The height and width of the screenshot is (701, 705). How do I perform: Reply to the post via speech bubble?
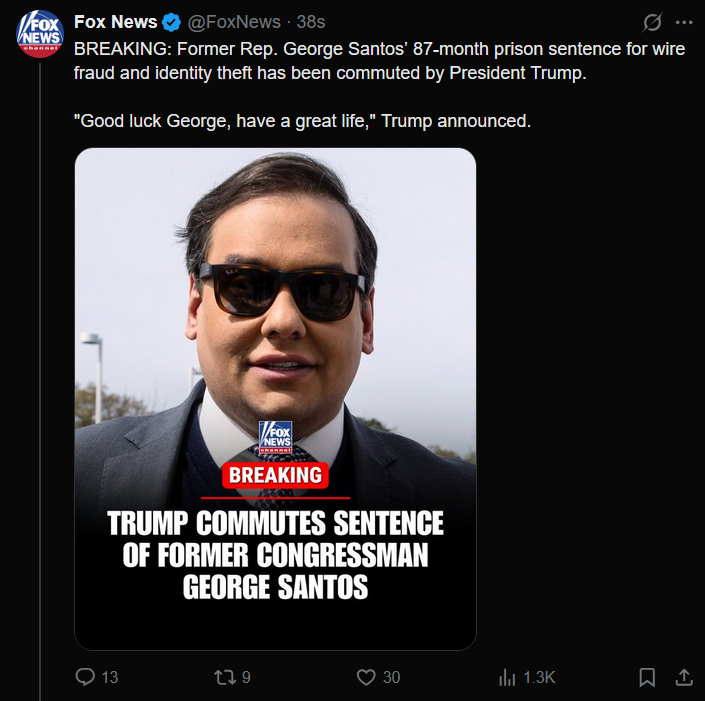point(85,677)
